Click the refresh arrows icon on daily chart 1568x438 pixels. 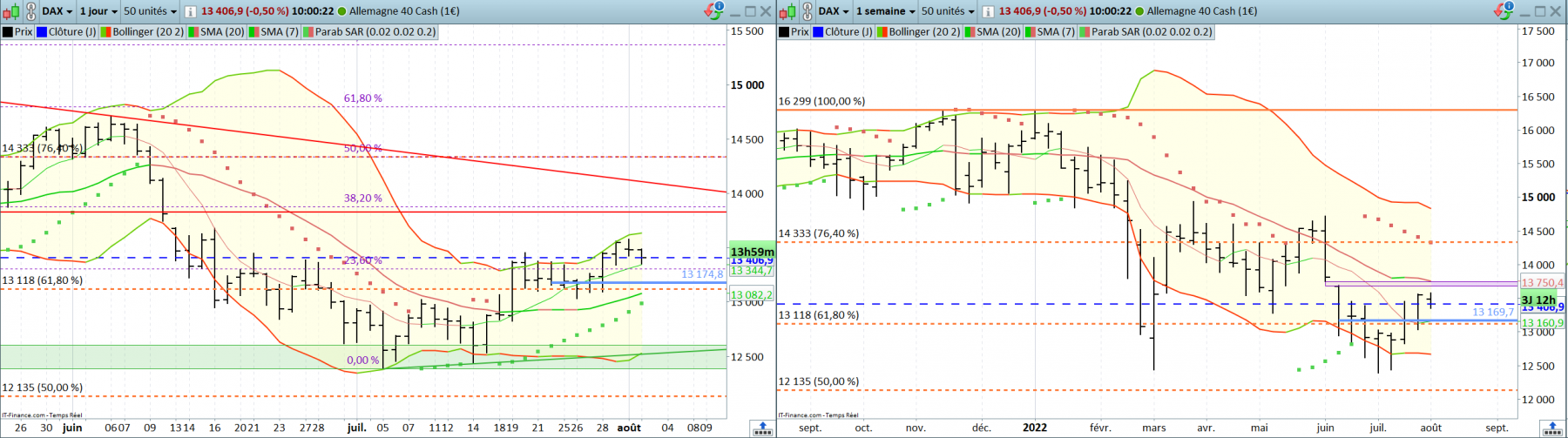coord(713,10)
